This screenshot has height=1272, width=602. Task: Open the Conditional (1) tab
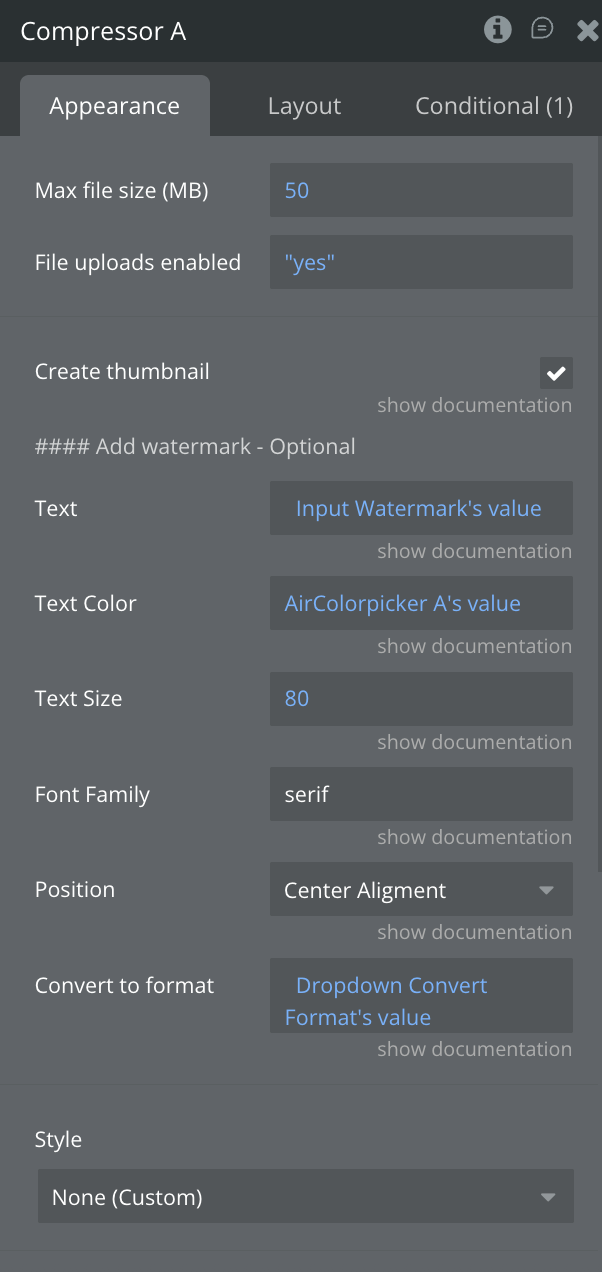click(494, 106)
